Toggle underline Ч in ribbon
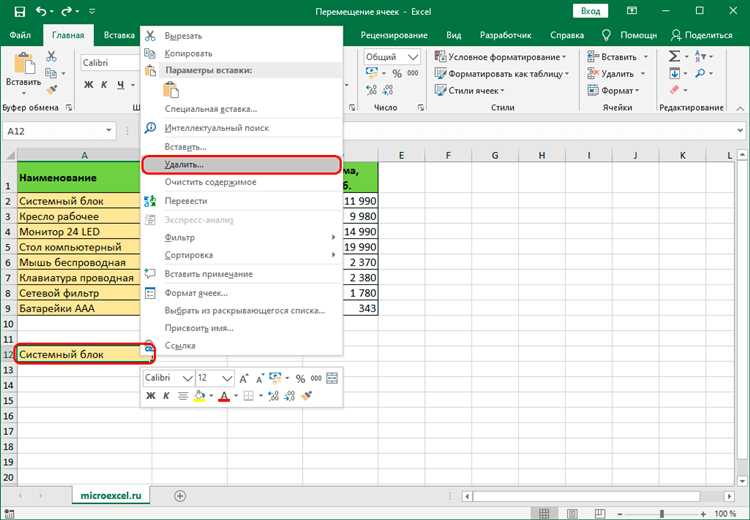750x520 pixels. [x=121, y=85]
